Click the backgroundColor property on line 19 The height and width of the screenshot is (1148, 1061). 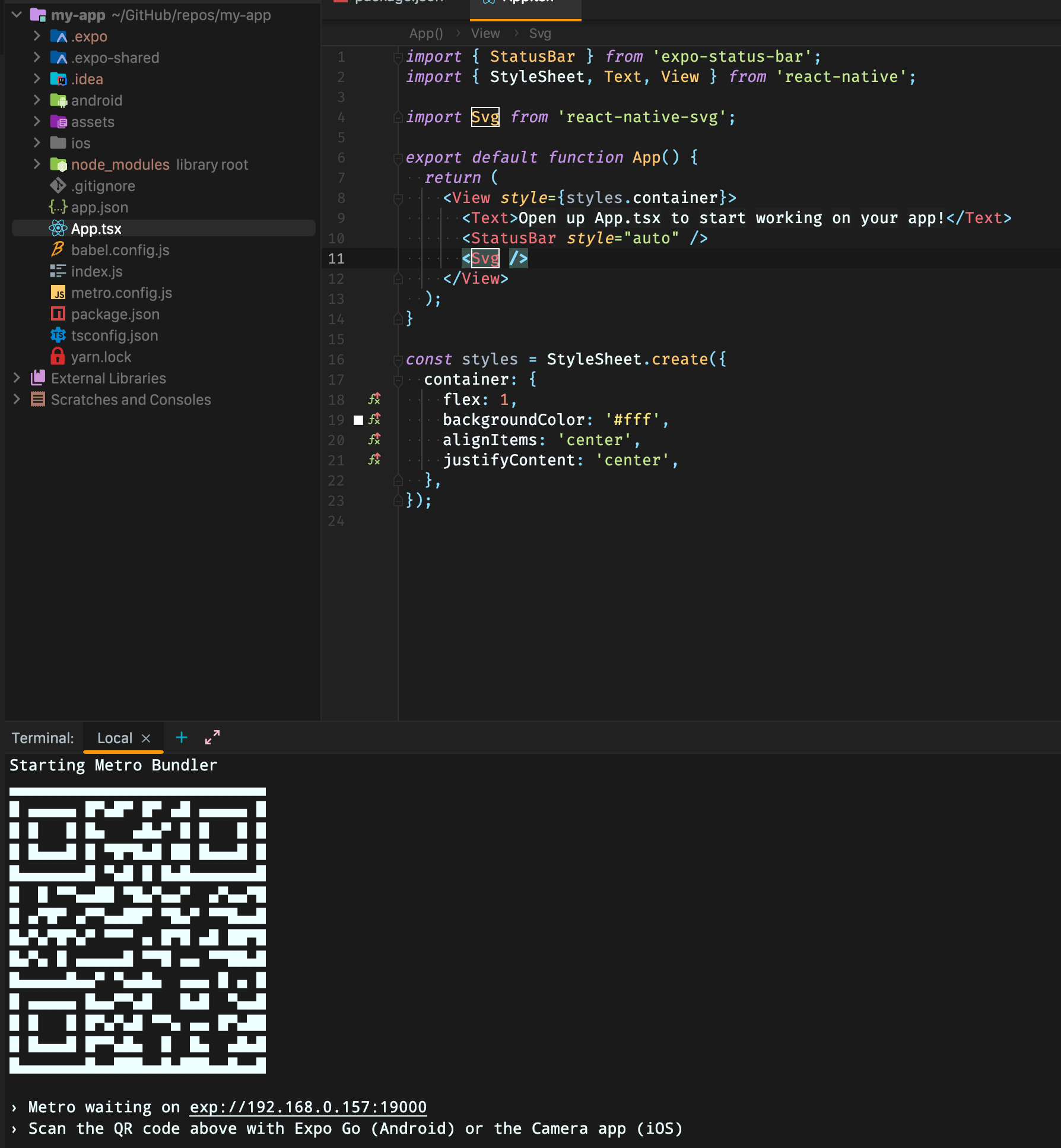click(x=514, y=420)
